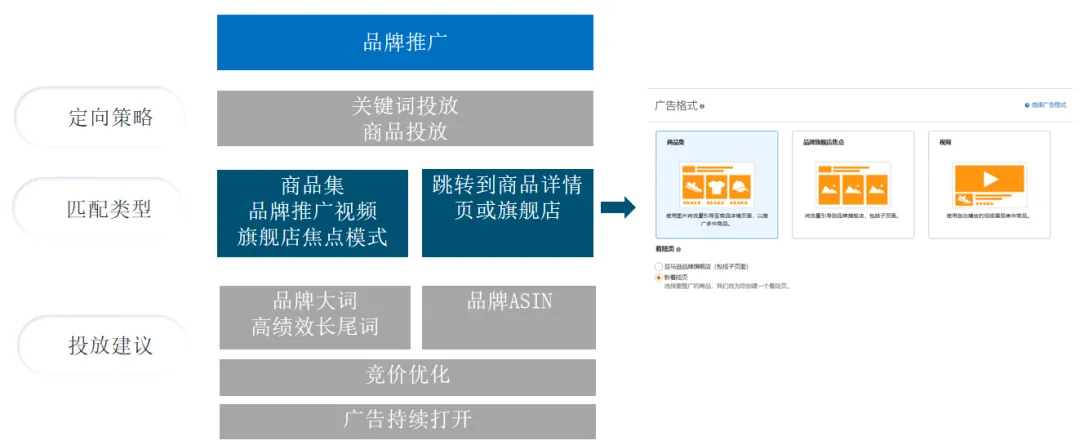Click the 高绩效长尾词 text line
This screenshot has width=1080, height=445.
point(315,326)
